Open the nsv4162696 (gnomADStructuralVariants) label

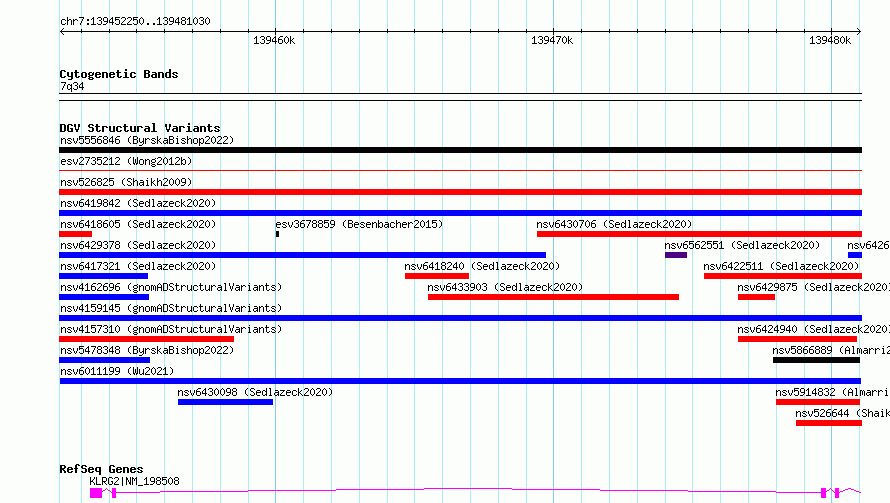pyautogui.click(x=171, y=287)
